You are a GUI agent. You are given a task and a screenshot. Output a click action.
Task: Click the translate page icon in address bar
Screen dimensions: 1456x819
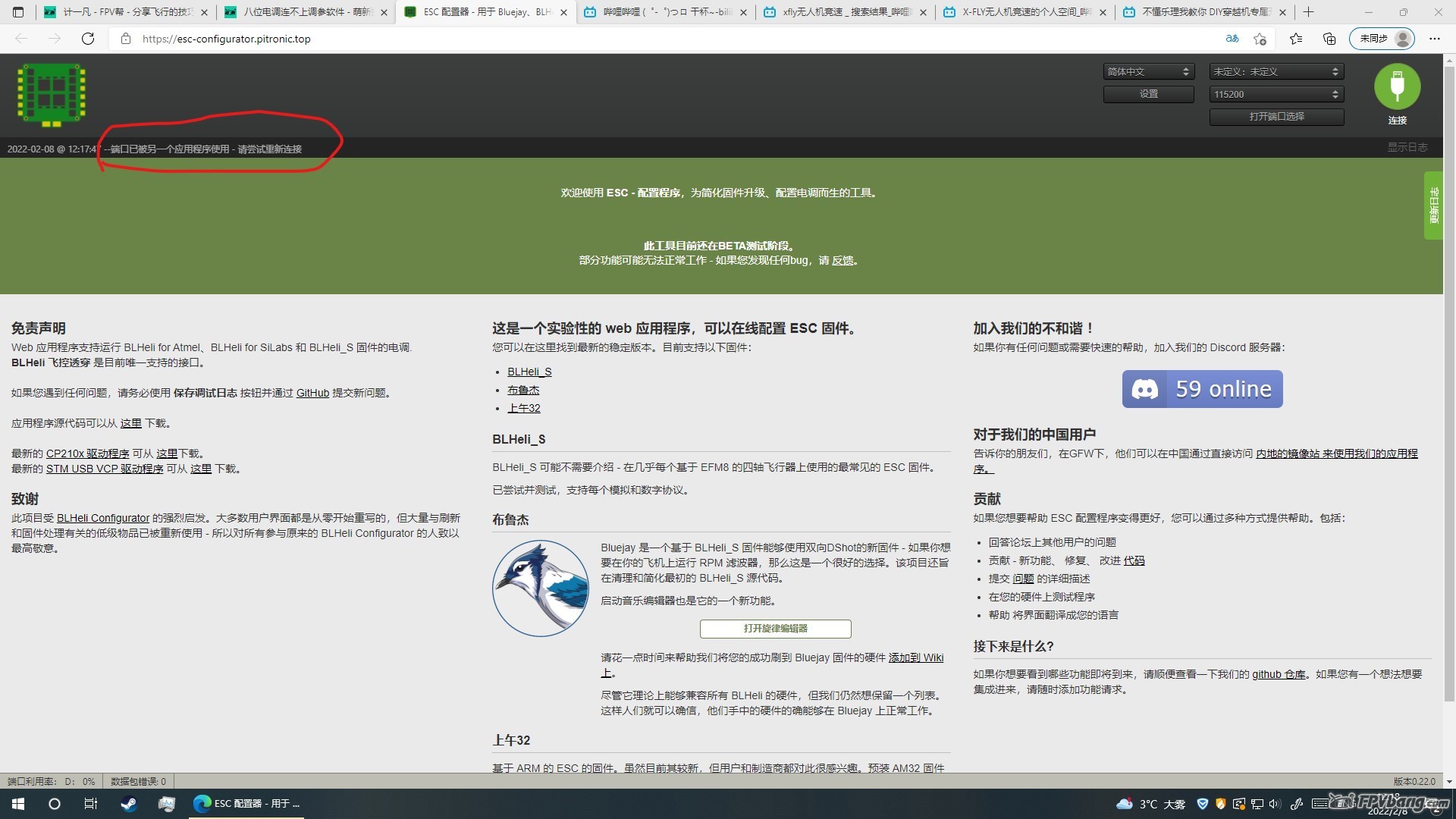pos(1232,39)
